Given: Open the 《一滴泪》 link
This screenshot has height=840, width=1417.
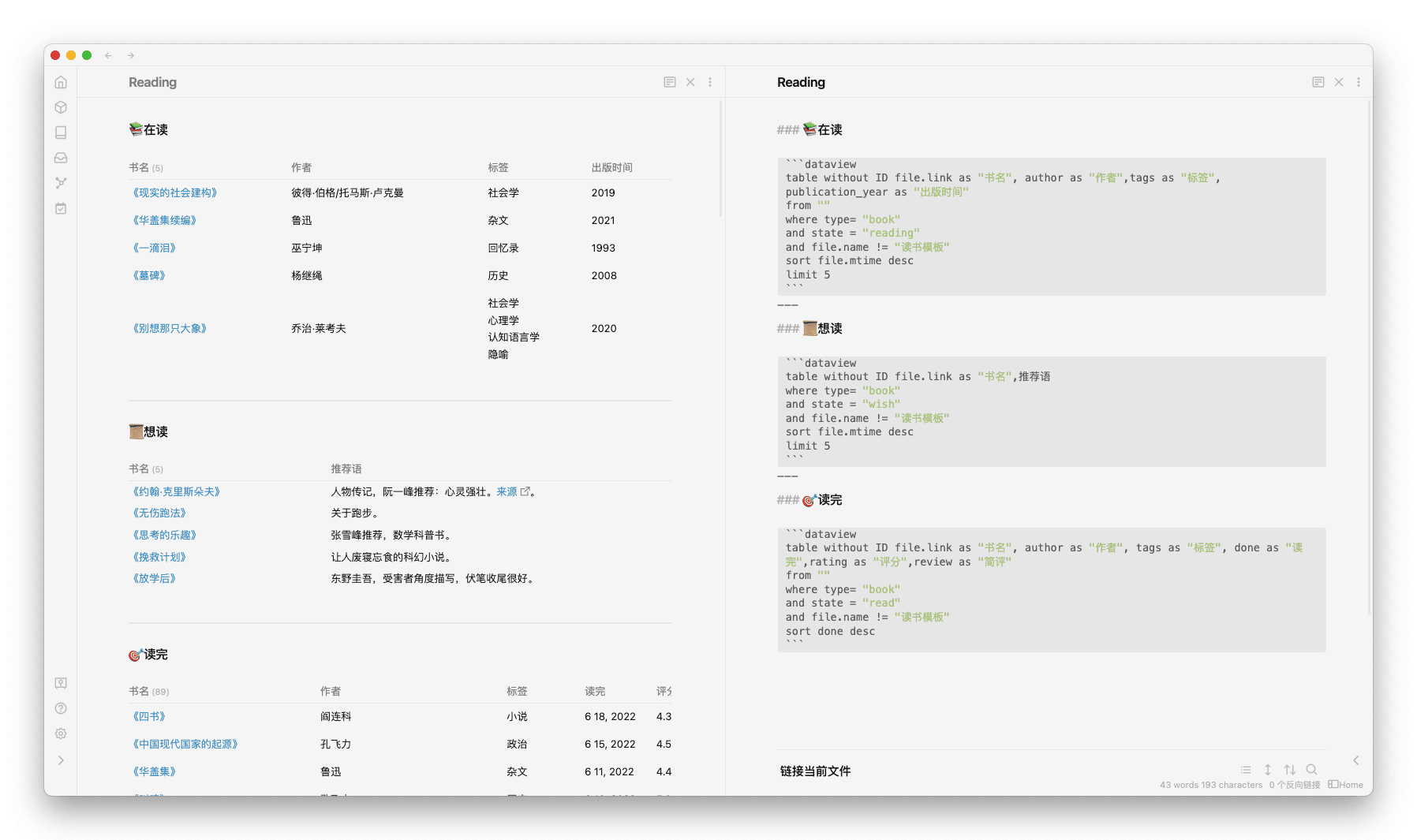Looking at the screenshot, I should (x=155, y=248).
